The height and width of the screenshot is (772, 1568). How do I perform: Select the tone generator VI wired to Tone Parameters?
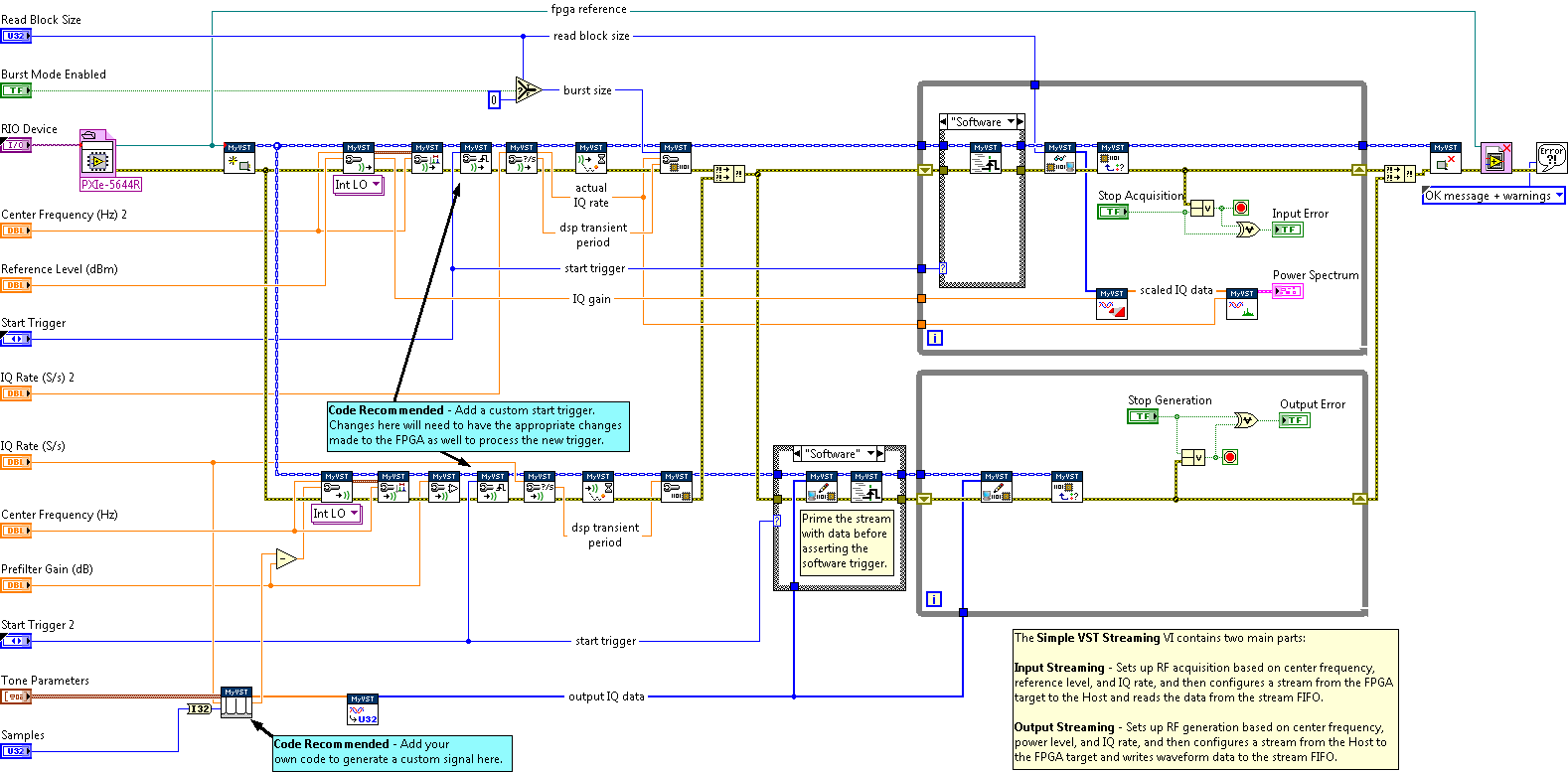tap(235, 702)
